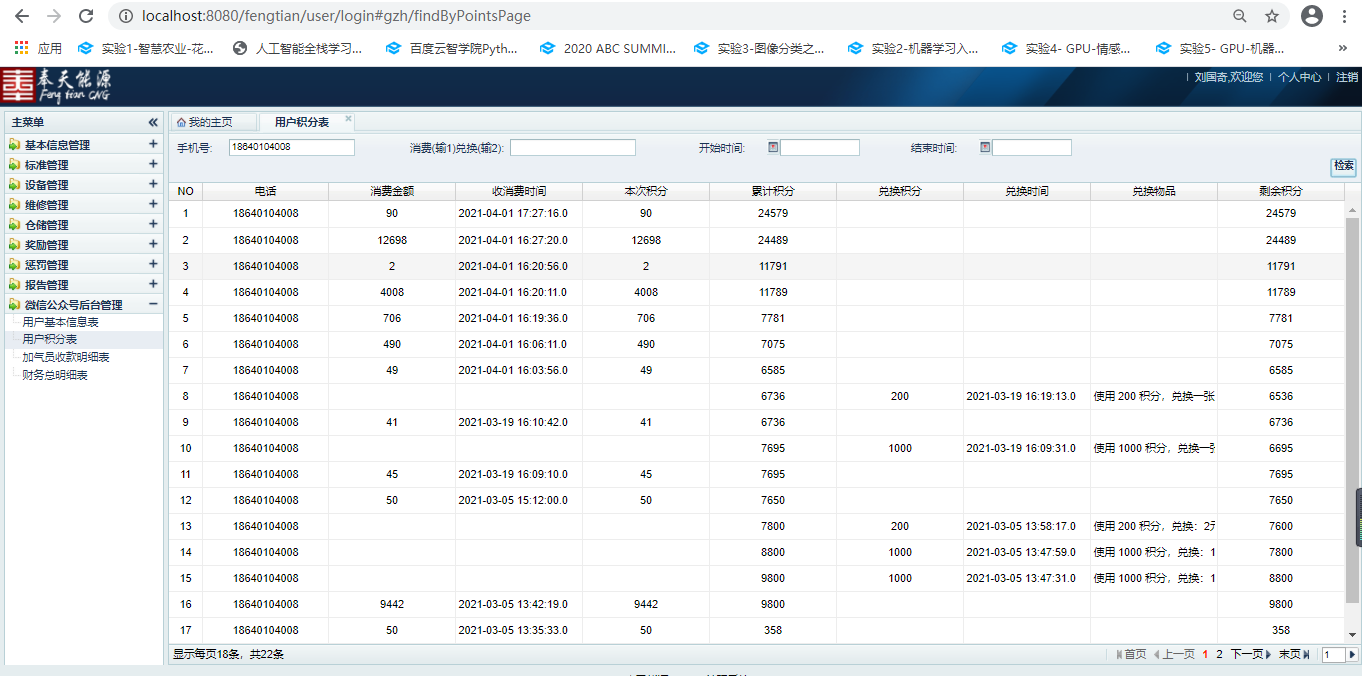This screenshot has width=1362, height=676.
Task: Click the browser reload icon
Action: click(x=86, y=16)
